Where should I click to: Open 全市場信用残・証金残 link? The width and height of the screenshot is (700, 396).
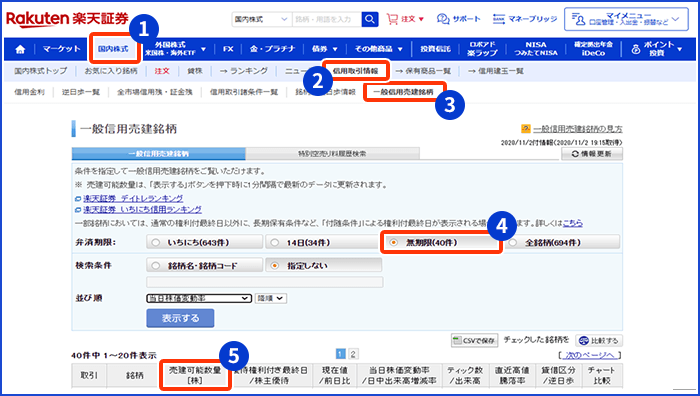click(155, 92)
